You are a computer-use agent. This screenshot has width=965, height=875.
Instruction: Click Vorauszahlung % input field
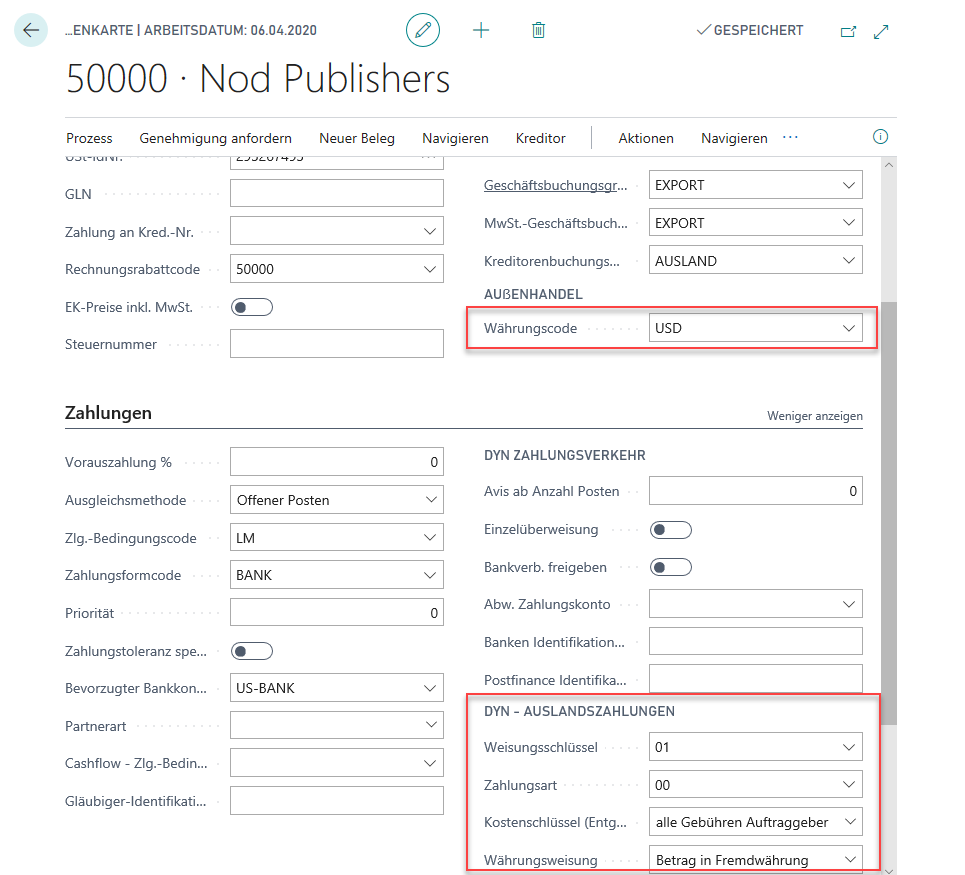tap(337, 461)
